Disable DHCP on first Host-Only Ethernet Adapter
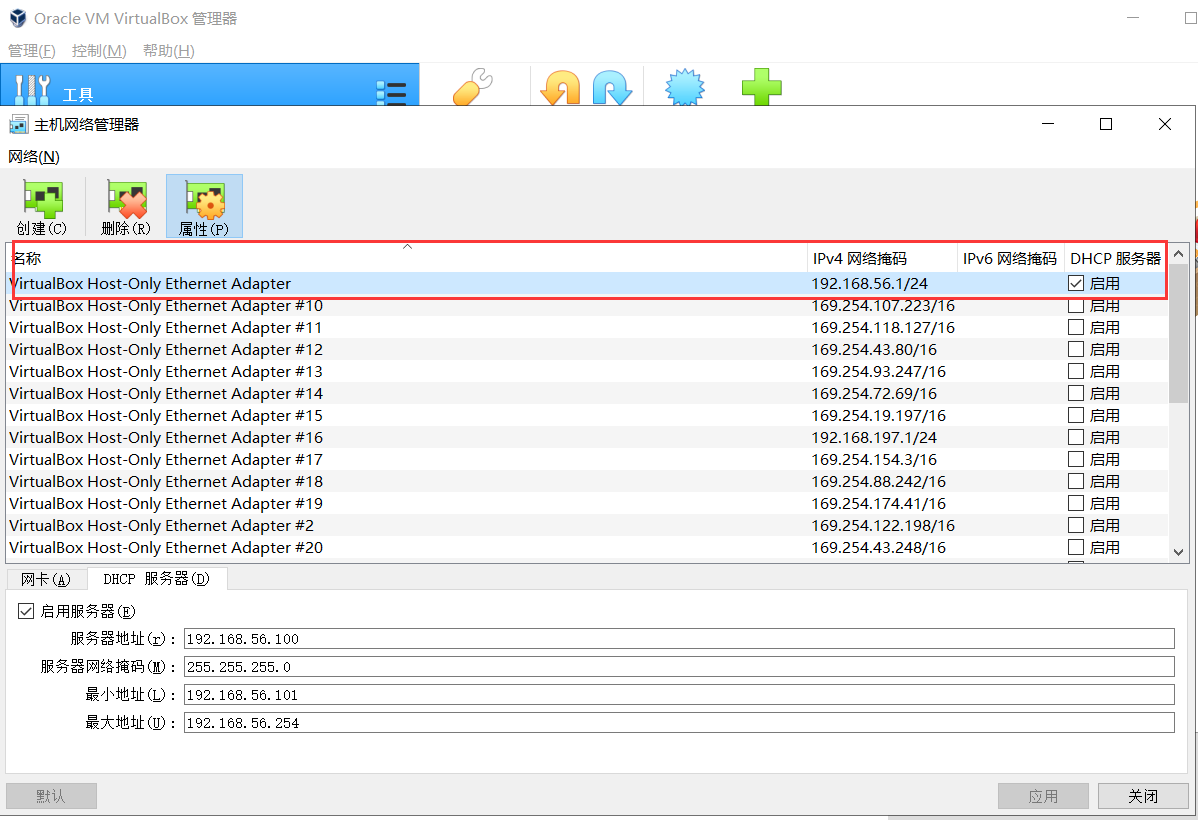Viewport: 1198px width, 820px height. [x=1076, y=284]
